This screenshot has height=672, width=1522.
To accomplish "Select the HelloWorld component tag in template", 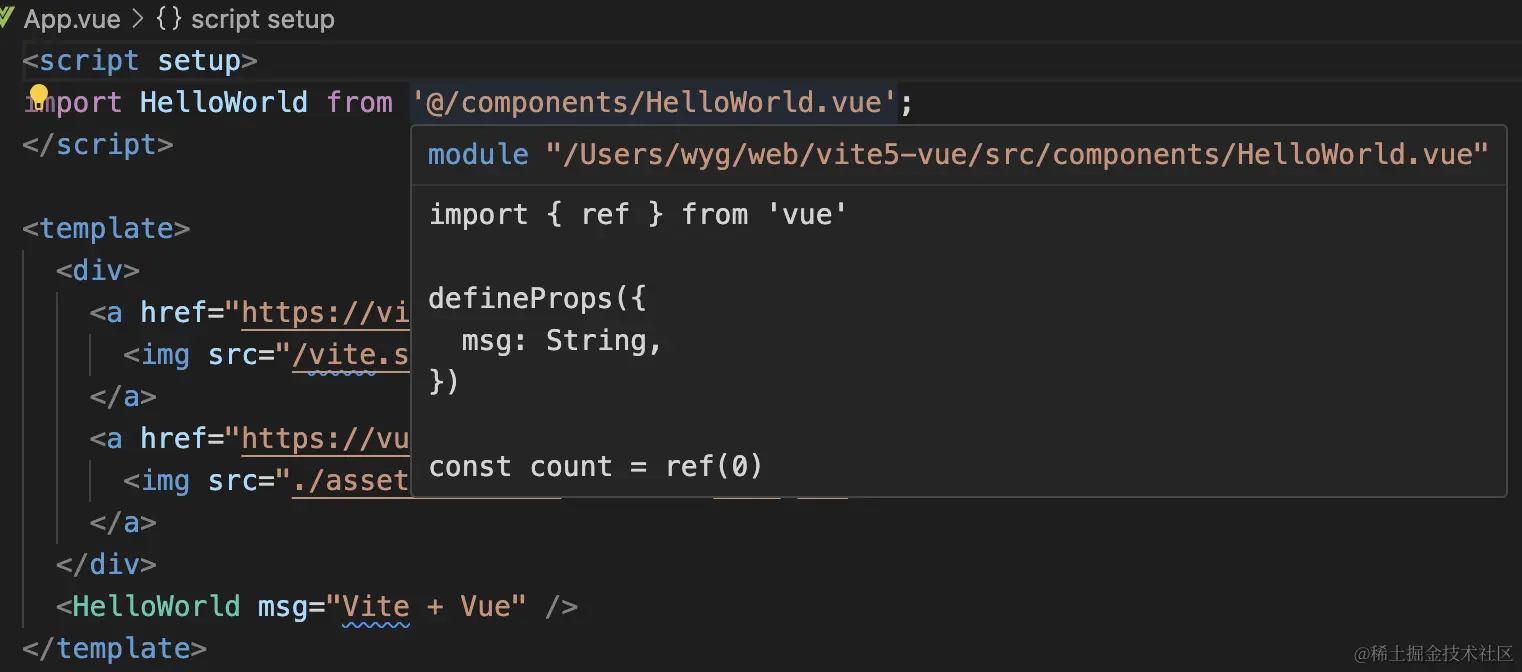I will tap(156, 606).
